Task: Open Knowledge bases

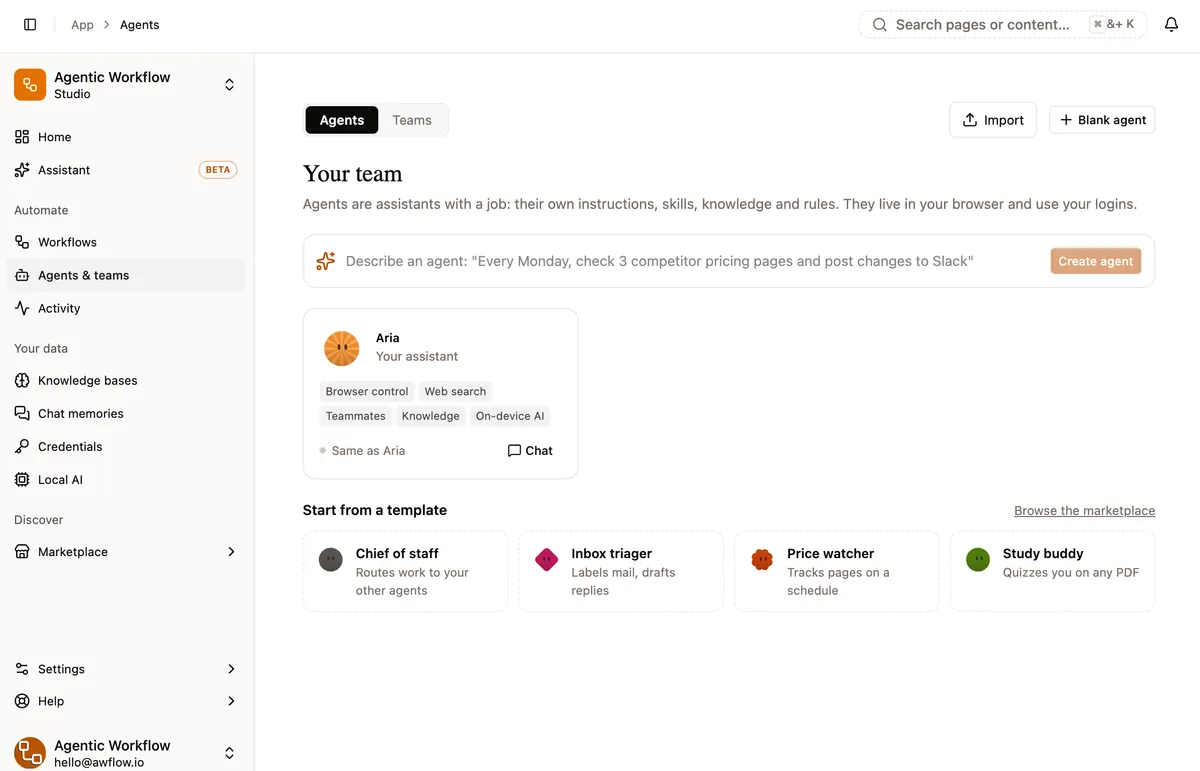Action: tap(126, 380)
